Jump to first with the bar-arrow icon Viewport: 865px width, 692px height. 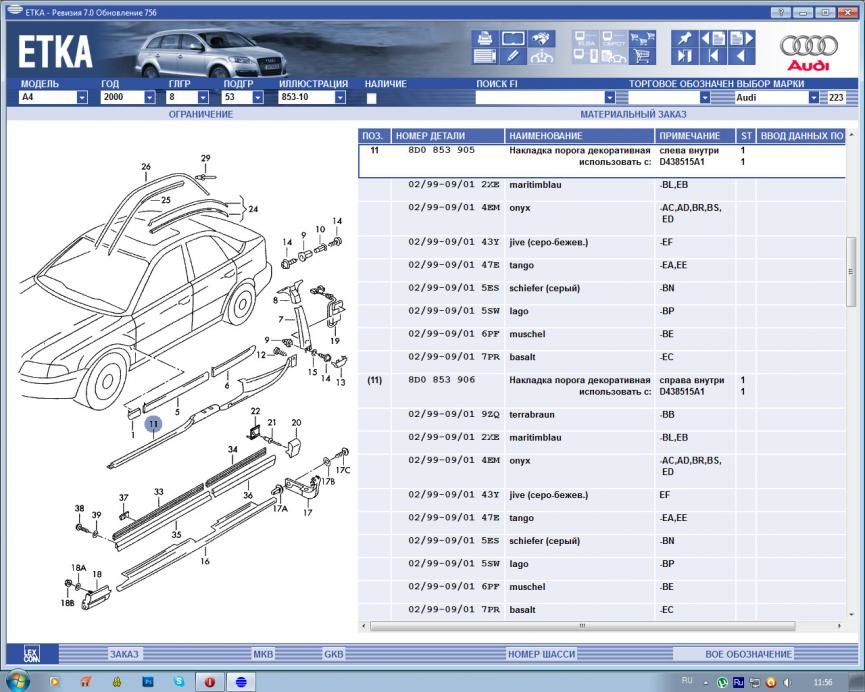(713, 56)
